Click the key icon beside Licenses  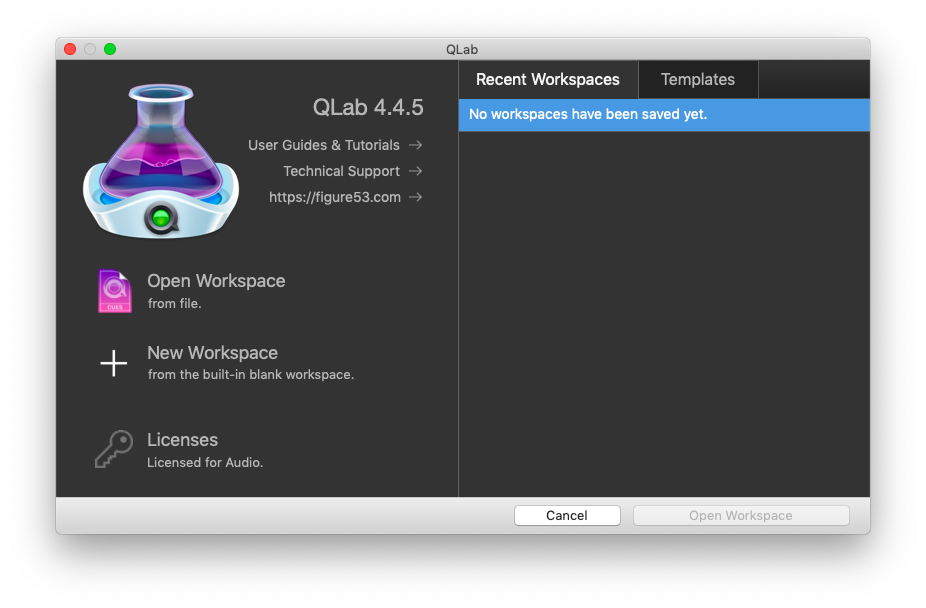point(114,449)
